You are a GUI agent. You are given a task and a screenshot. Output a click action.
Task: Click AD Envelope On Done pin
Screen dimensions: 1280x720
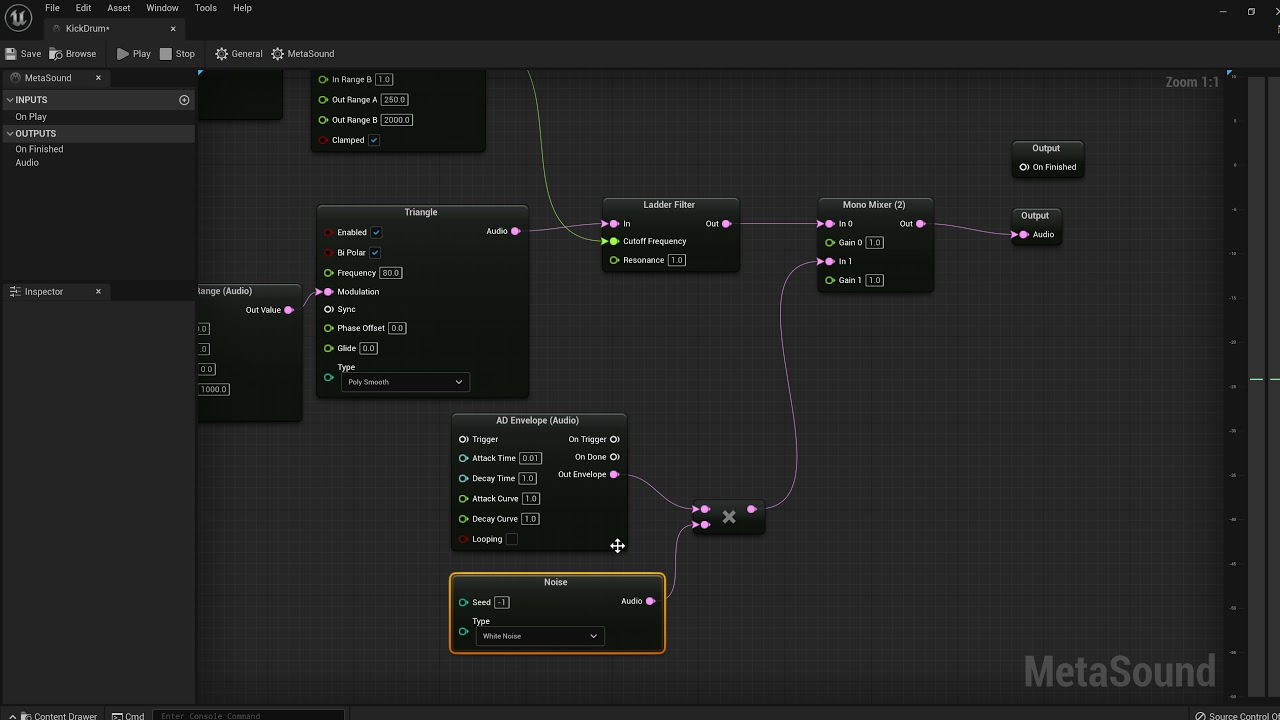pyautogui.click(x=614, y=457)
